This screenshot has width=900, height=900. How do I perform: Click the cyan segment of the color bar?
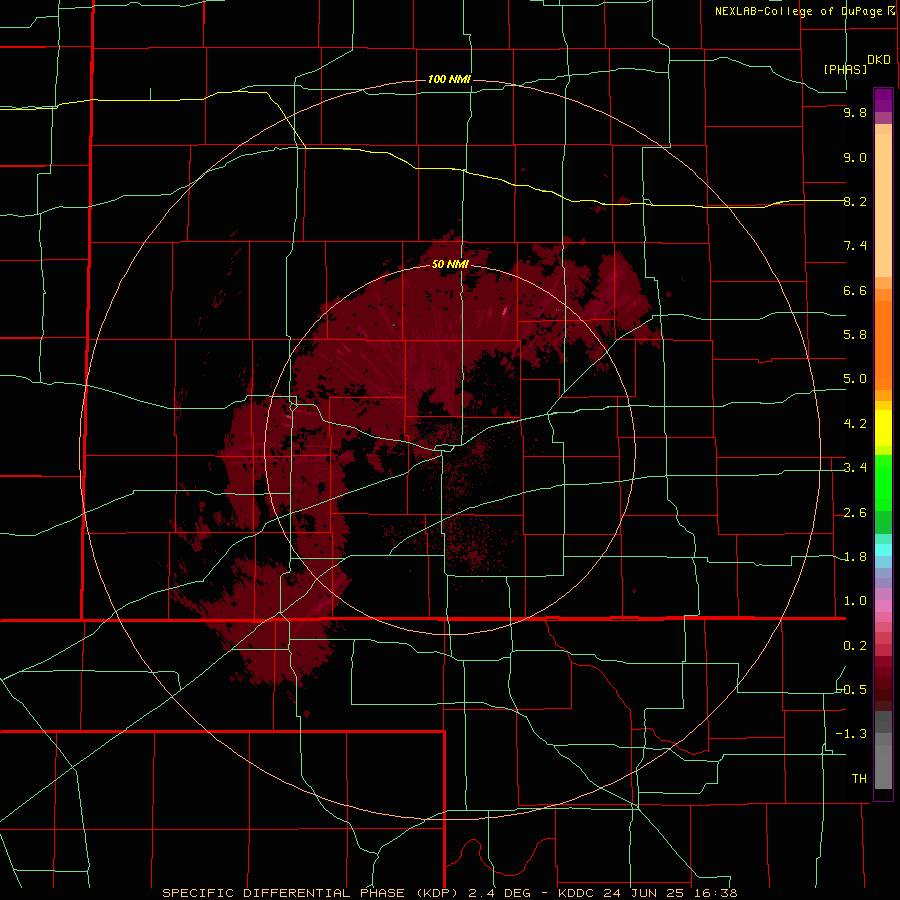tap(883, 550)
